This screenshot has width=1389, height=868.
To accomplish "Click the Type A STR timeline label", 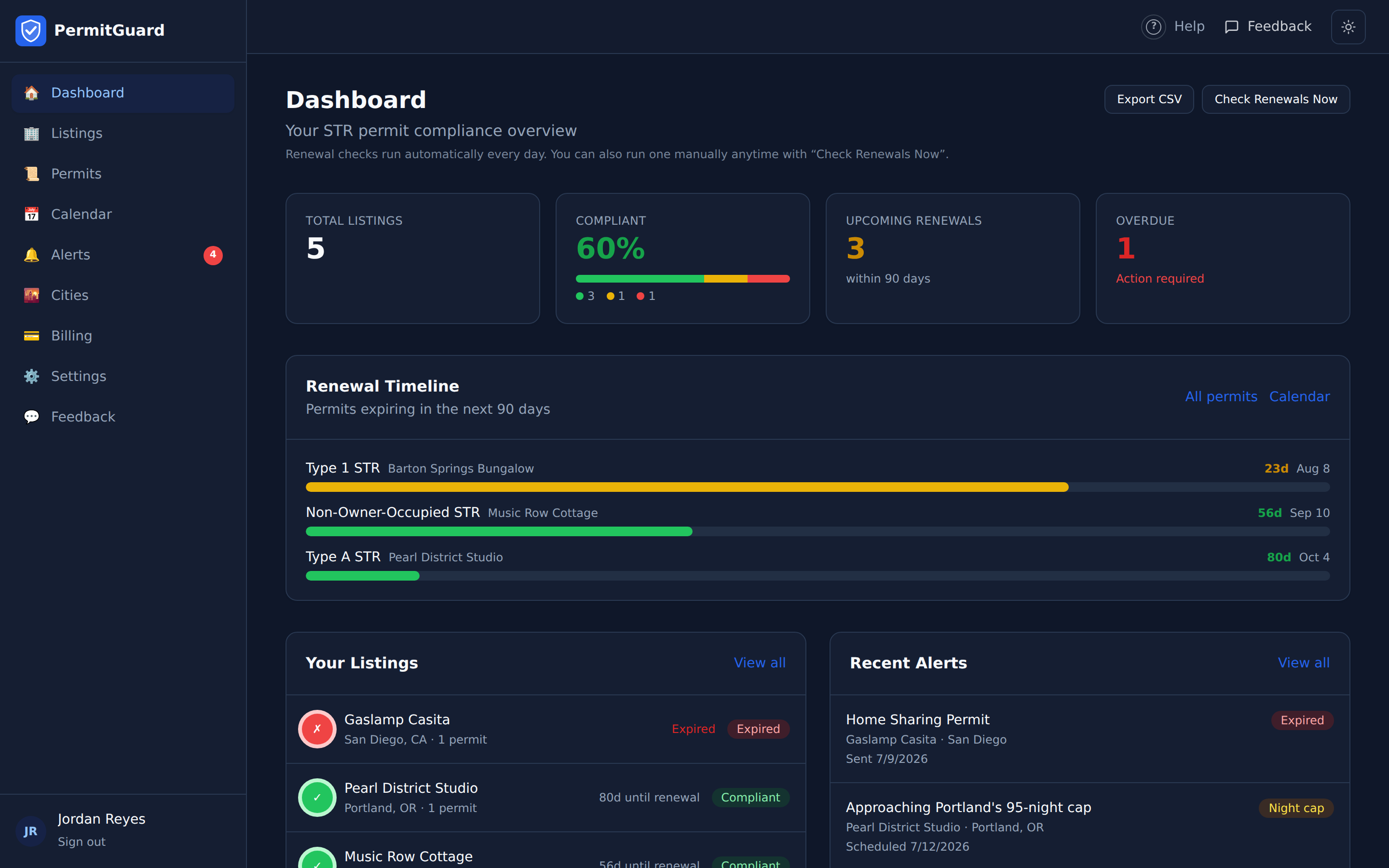I will click(x=343, y=557).
